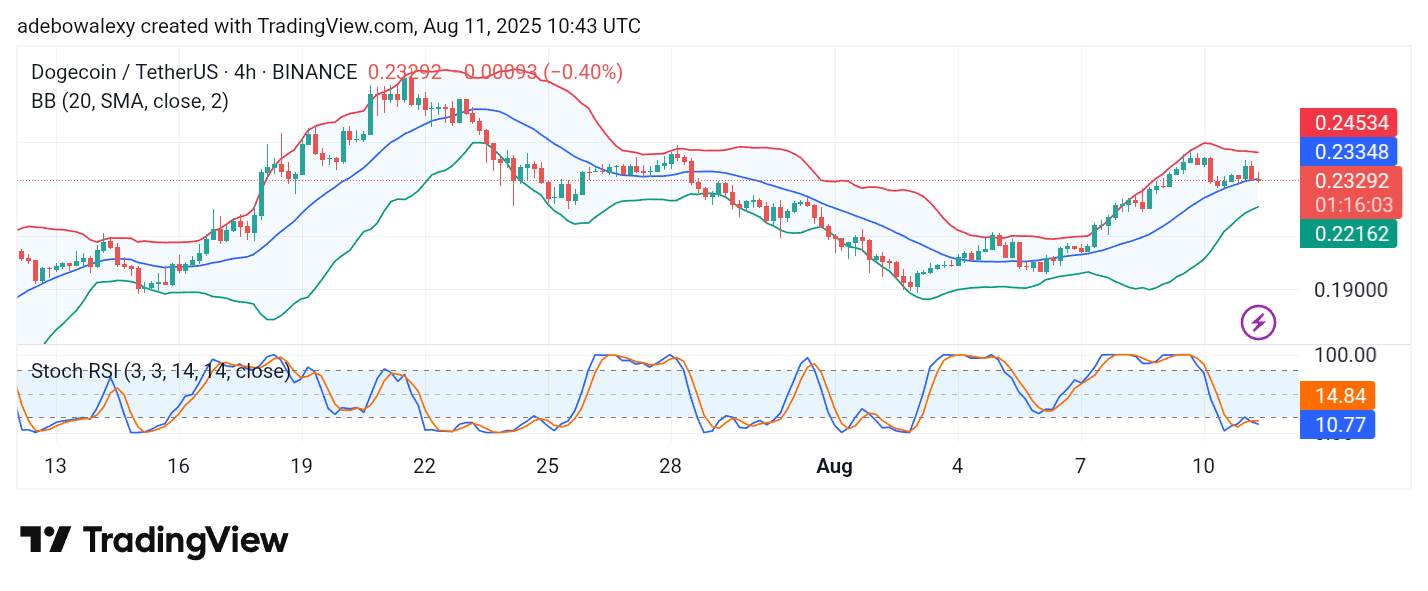The height and width of the screenshot is (591, 1428).
Task: Click the orange 14.84 Stoch RSI value
Action: click(1337, 395)
